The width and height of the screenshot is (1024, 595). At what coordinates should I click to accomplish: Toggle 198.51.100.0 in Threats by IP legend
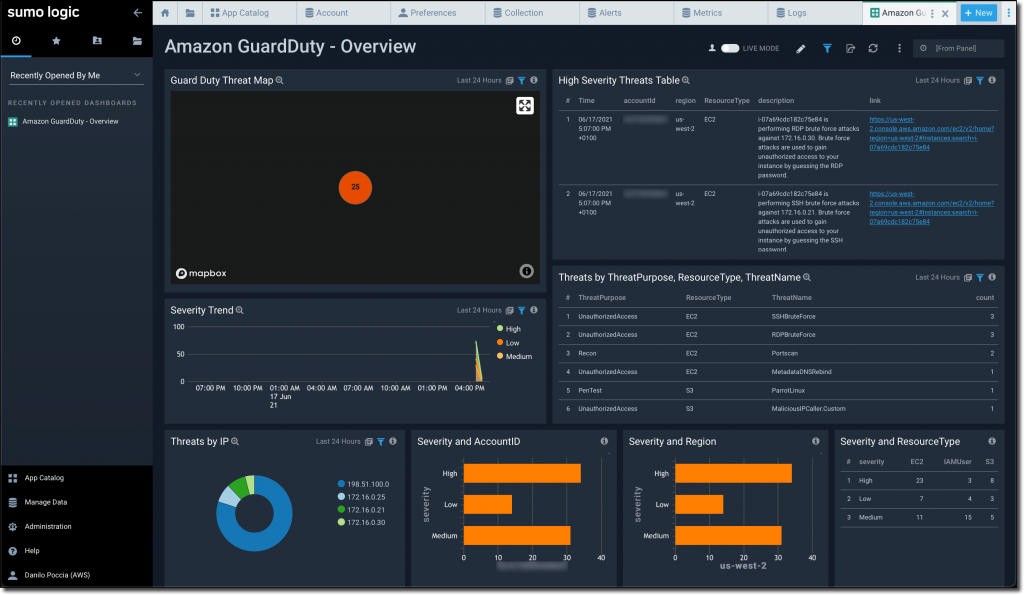[363, 484]
